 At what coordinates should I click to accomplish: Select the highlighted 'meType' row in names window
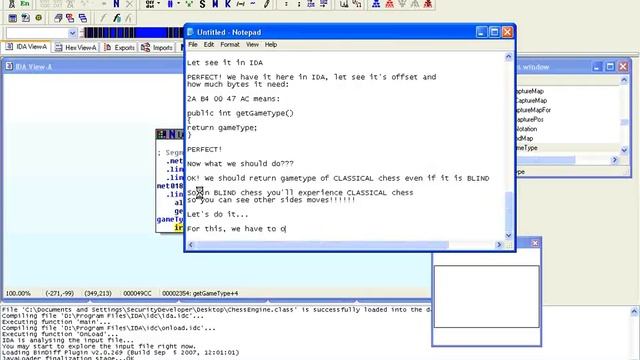click(567, 148)
